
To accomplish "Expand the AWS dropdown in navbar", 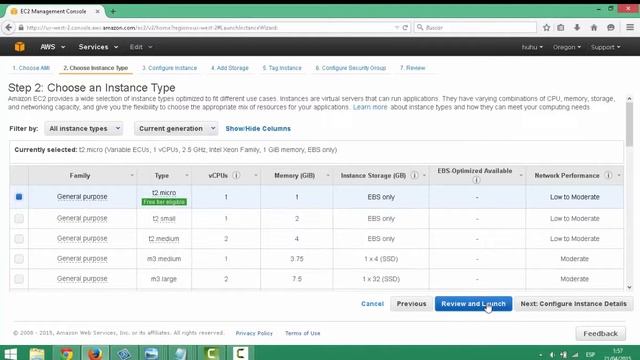I will pos(52,47).
